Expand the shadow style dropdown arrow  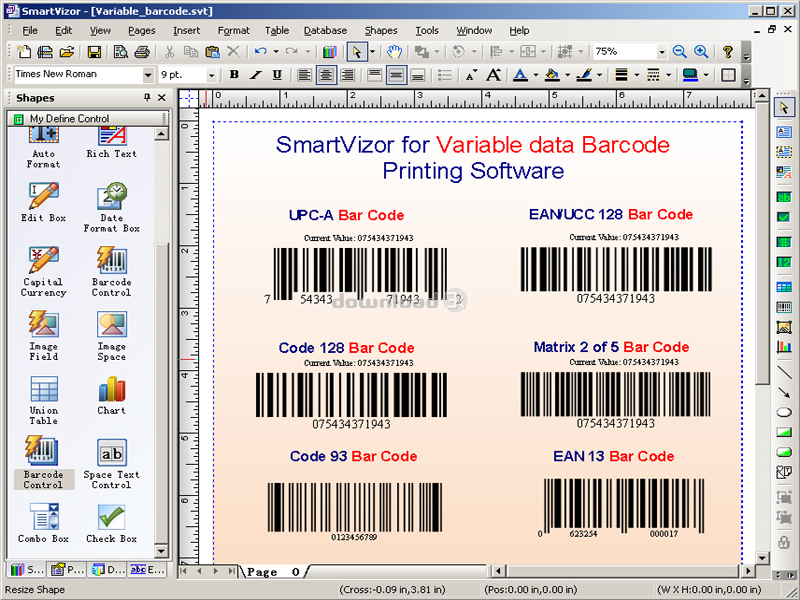pyautogui.click(x=706, y=75)
